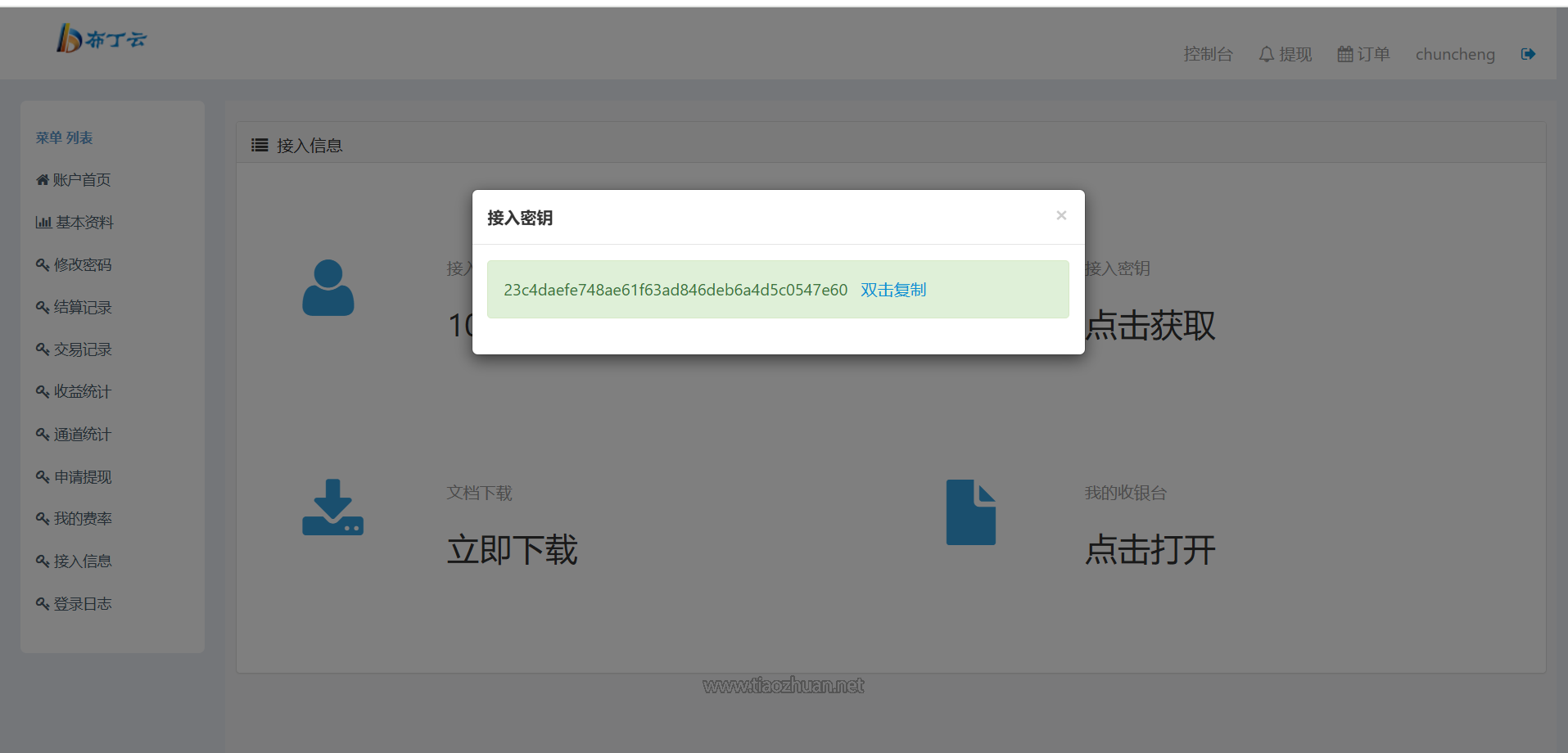
Task: Click the download icon above 立即下载
Action: pos(332,507)
